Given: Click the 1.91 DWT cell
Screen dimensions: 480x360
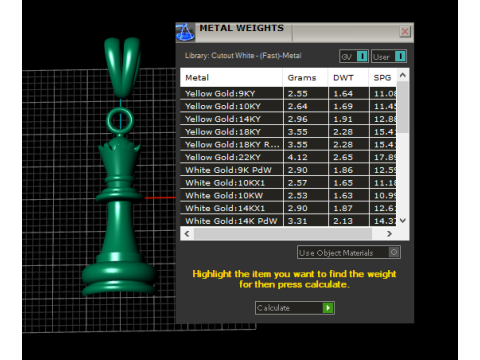Looking at the screenshot, I should 349,119.
